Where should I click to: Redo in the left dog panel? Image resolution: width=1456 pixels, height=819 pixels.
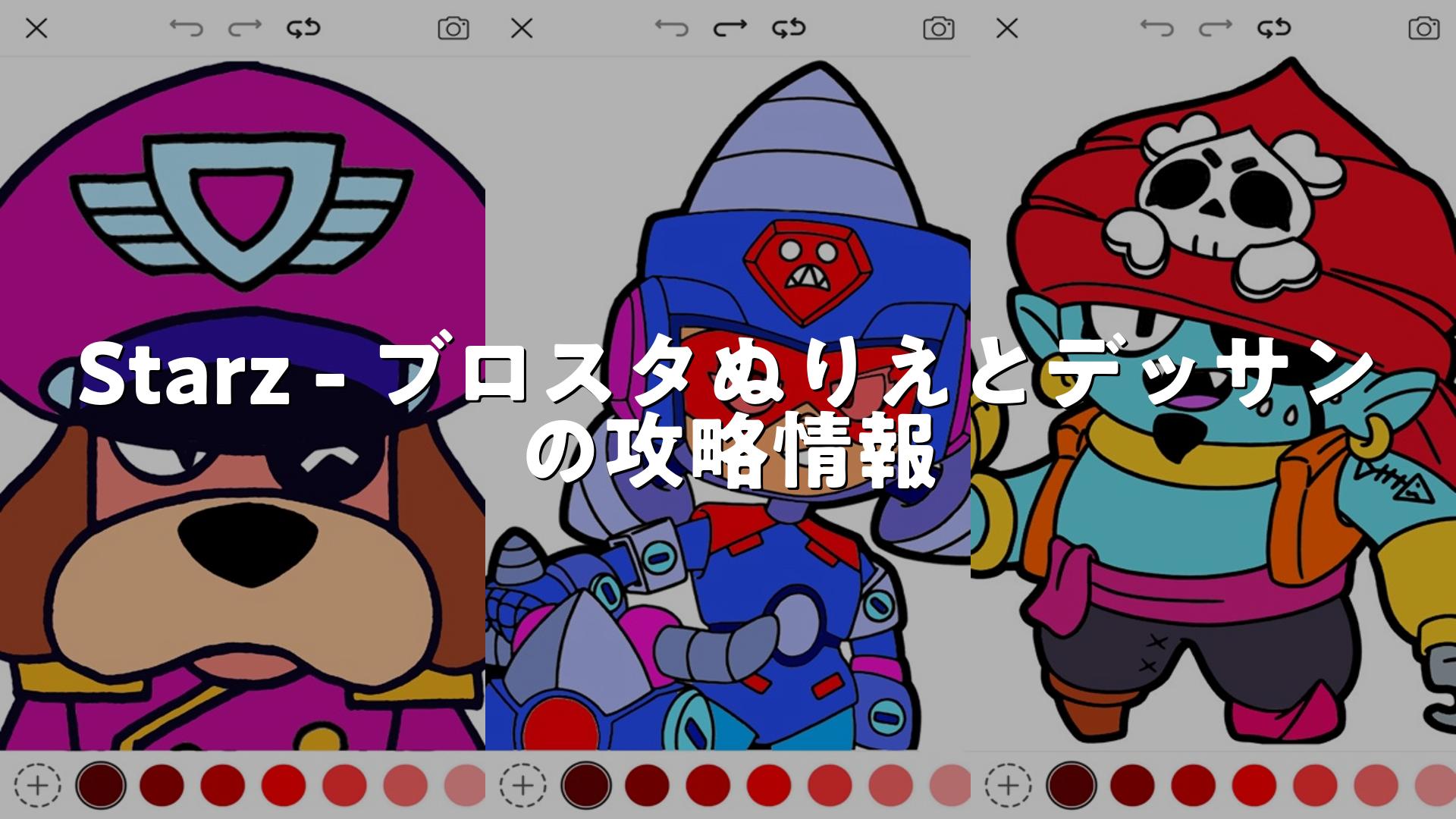click(245, 29)
